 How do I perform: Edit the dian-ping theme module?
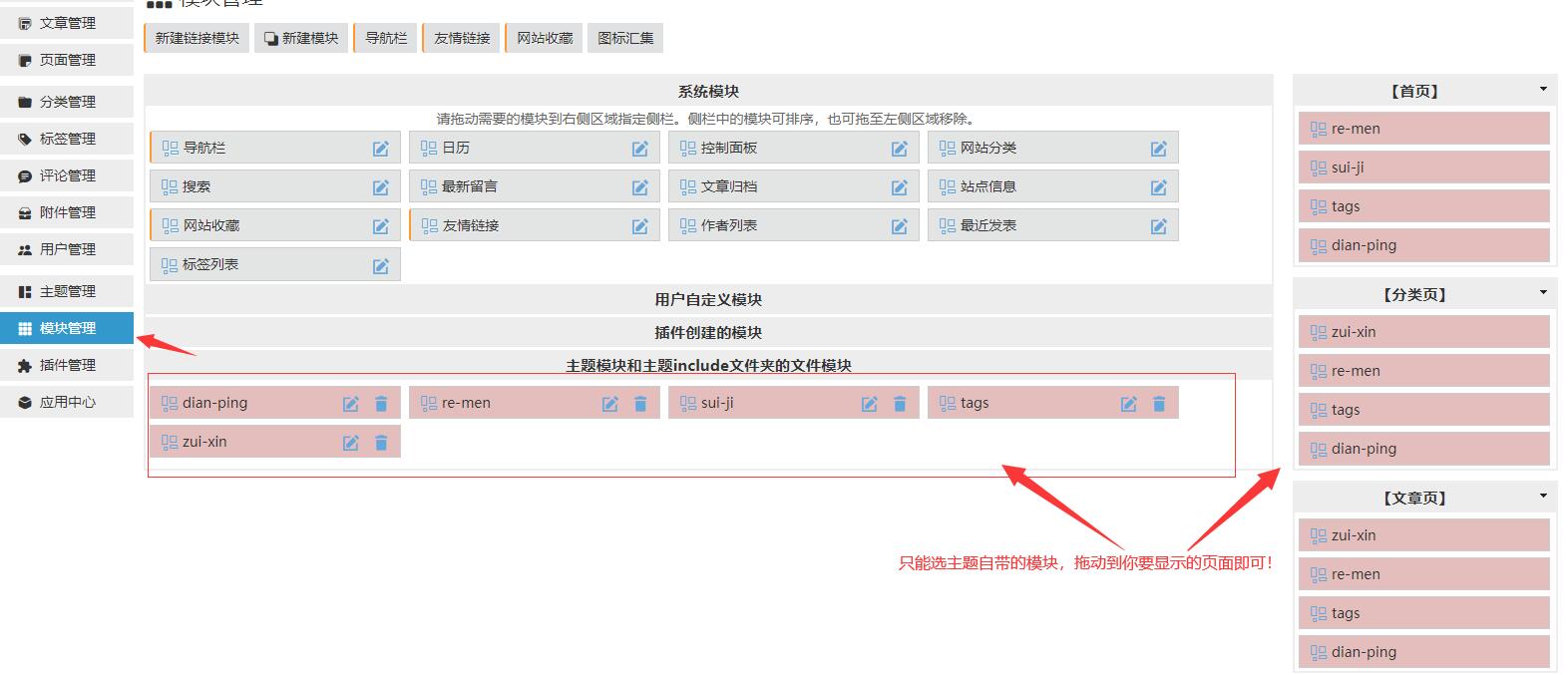351,404
